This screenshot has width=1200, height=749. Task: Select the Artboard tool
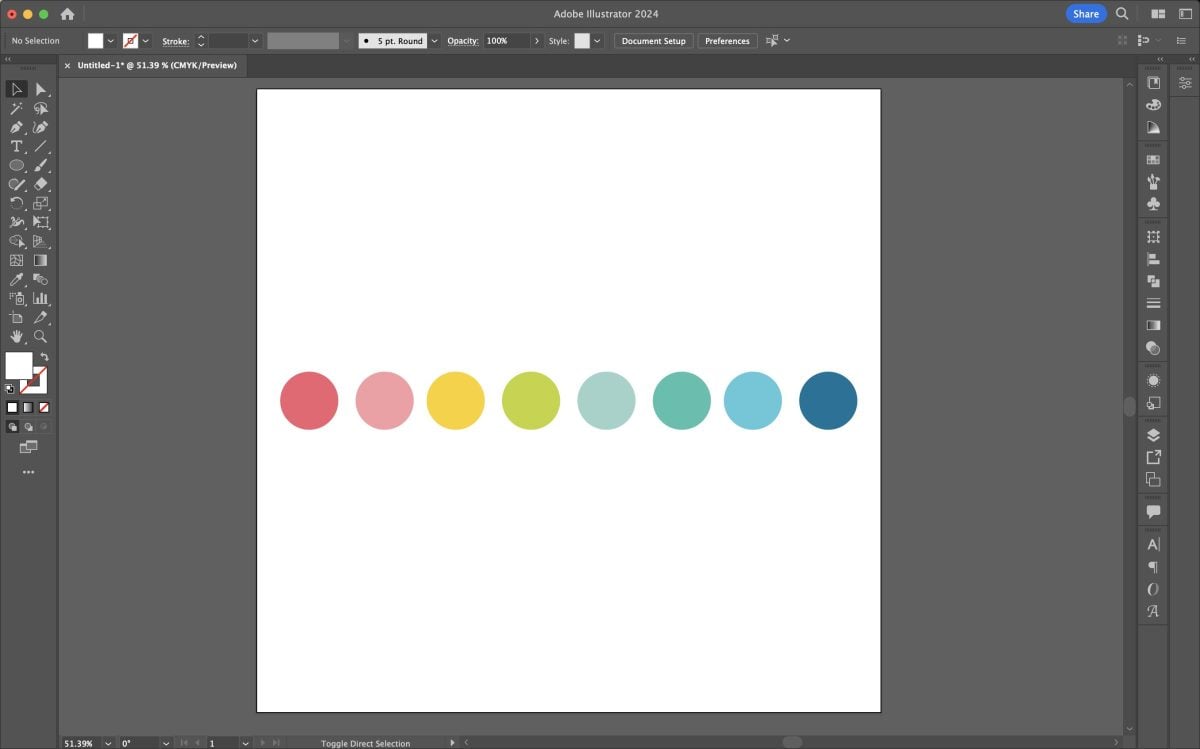17,317
